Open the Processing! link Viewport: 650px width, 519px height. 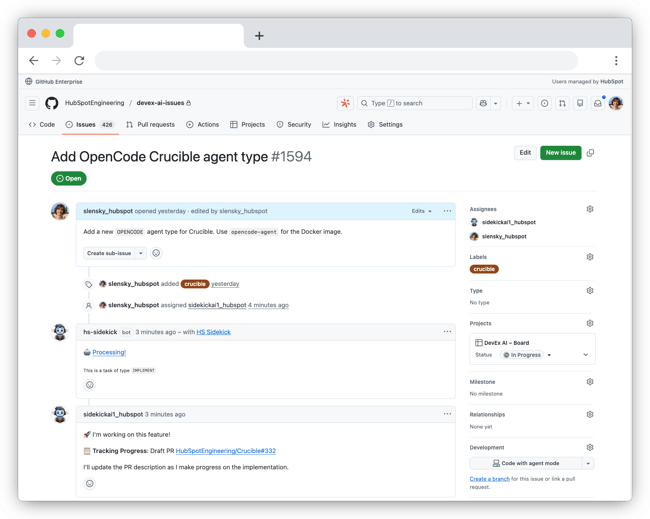point(109,352)
